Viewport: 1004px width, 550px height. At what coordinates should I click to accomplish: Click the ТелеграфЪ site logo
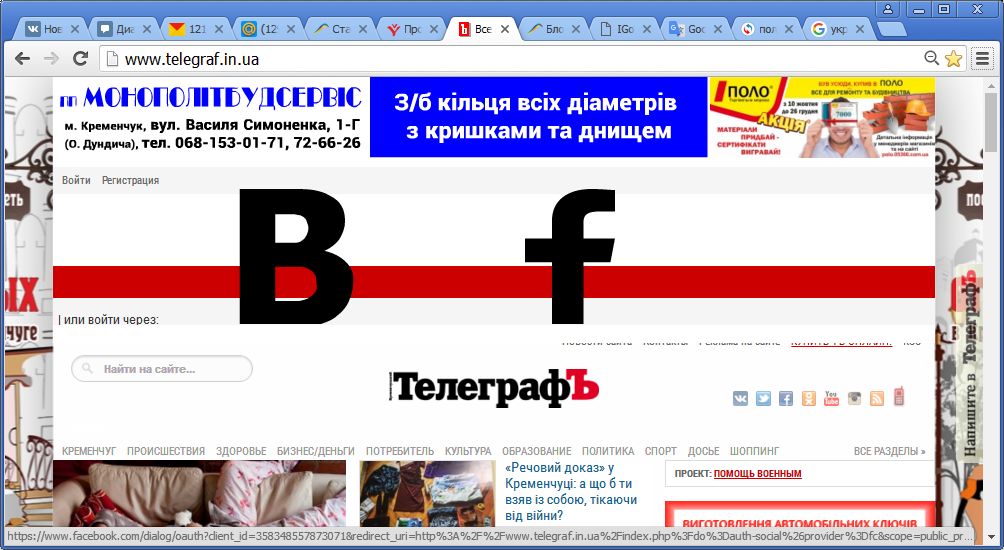pos(494,388)
